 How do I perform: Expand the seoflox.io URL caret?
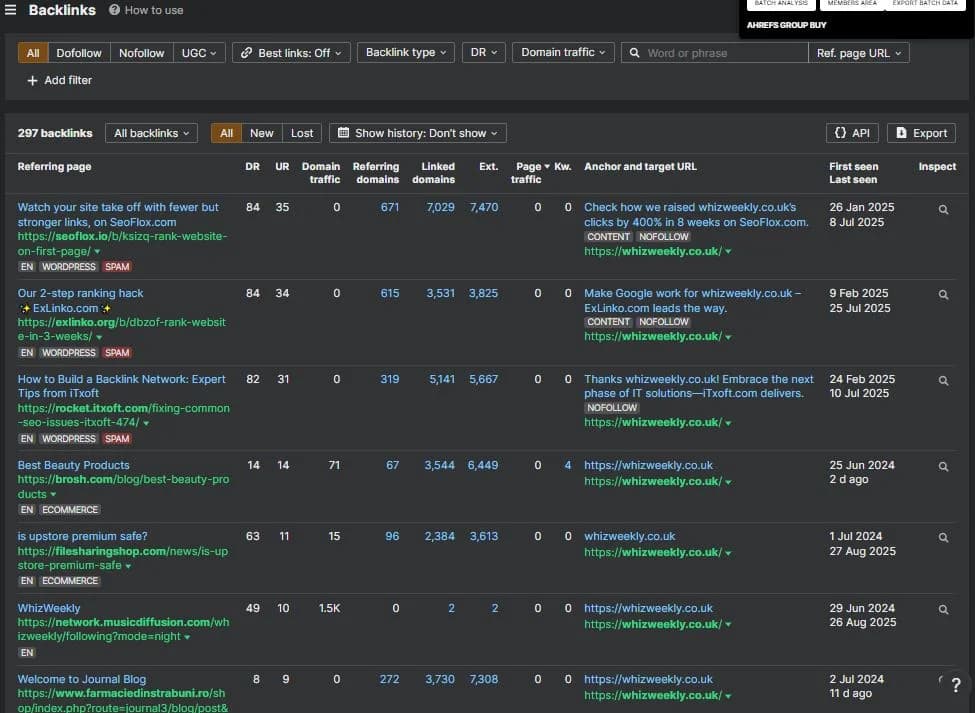(x=97, y=252)
